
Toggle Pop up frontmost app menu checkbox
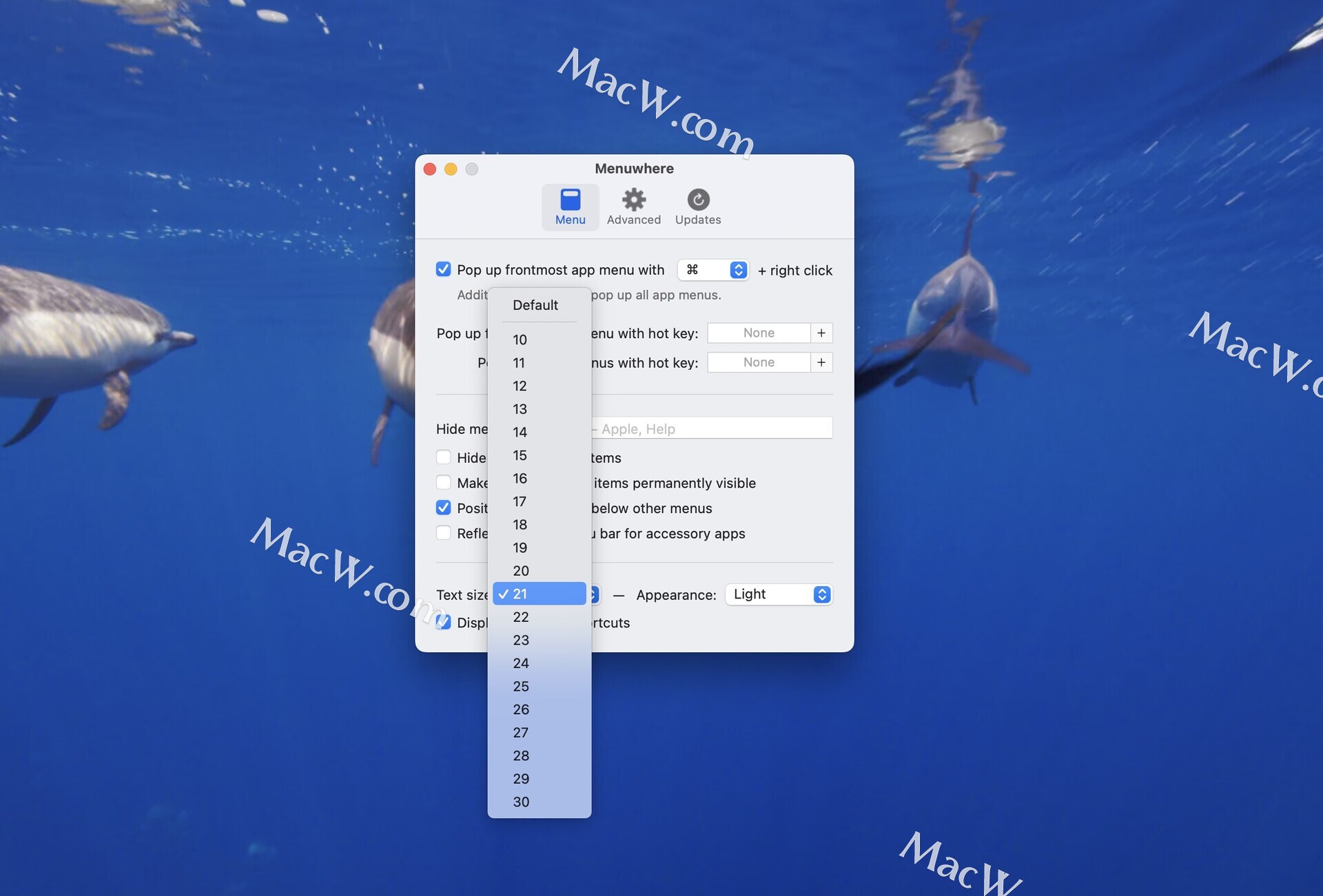443,269
